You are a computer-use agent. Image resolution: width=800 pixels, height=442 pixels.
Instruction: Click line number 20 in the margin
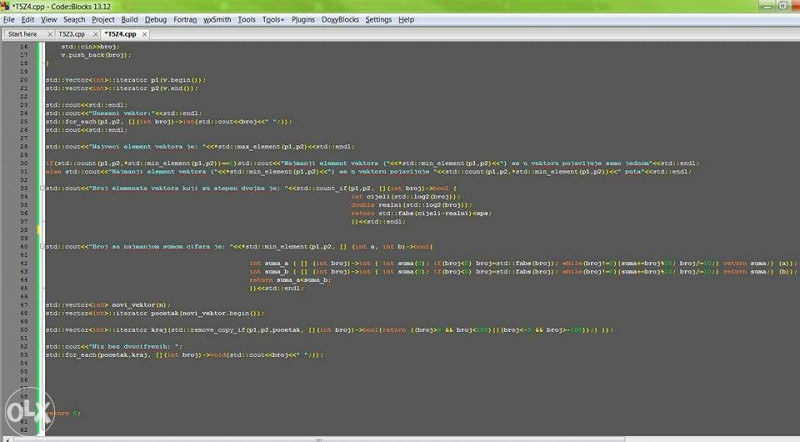click(24, 80)
